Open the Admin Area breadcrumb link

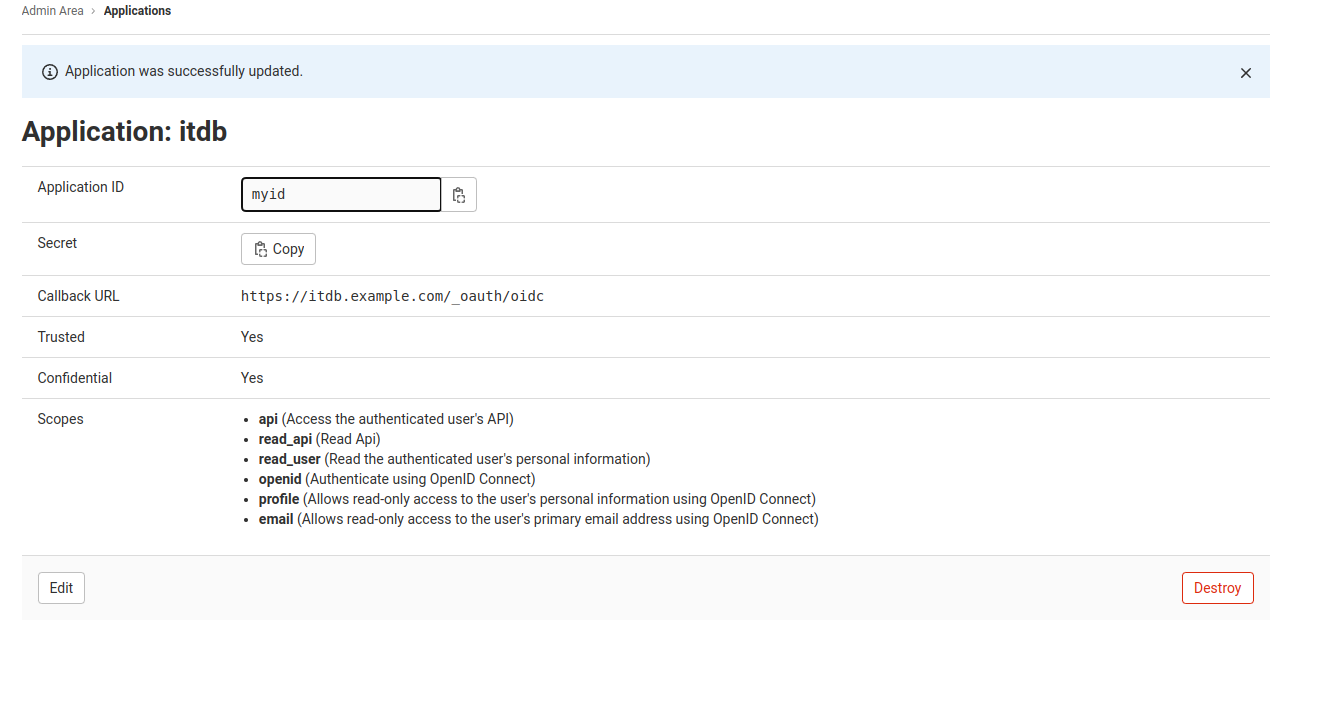pyautogui.click(x=53, y=10)
